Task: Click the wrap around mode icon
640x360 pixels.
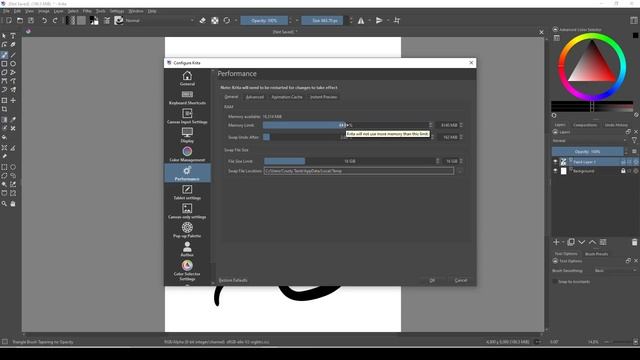Action: pos(397,20)
